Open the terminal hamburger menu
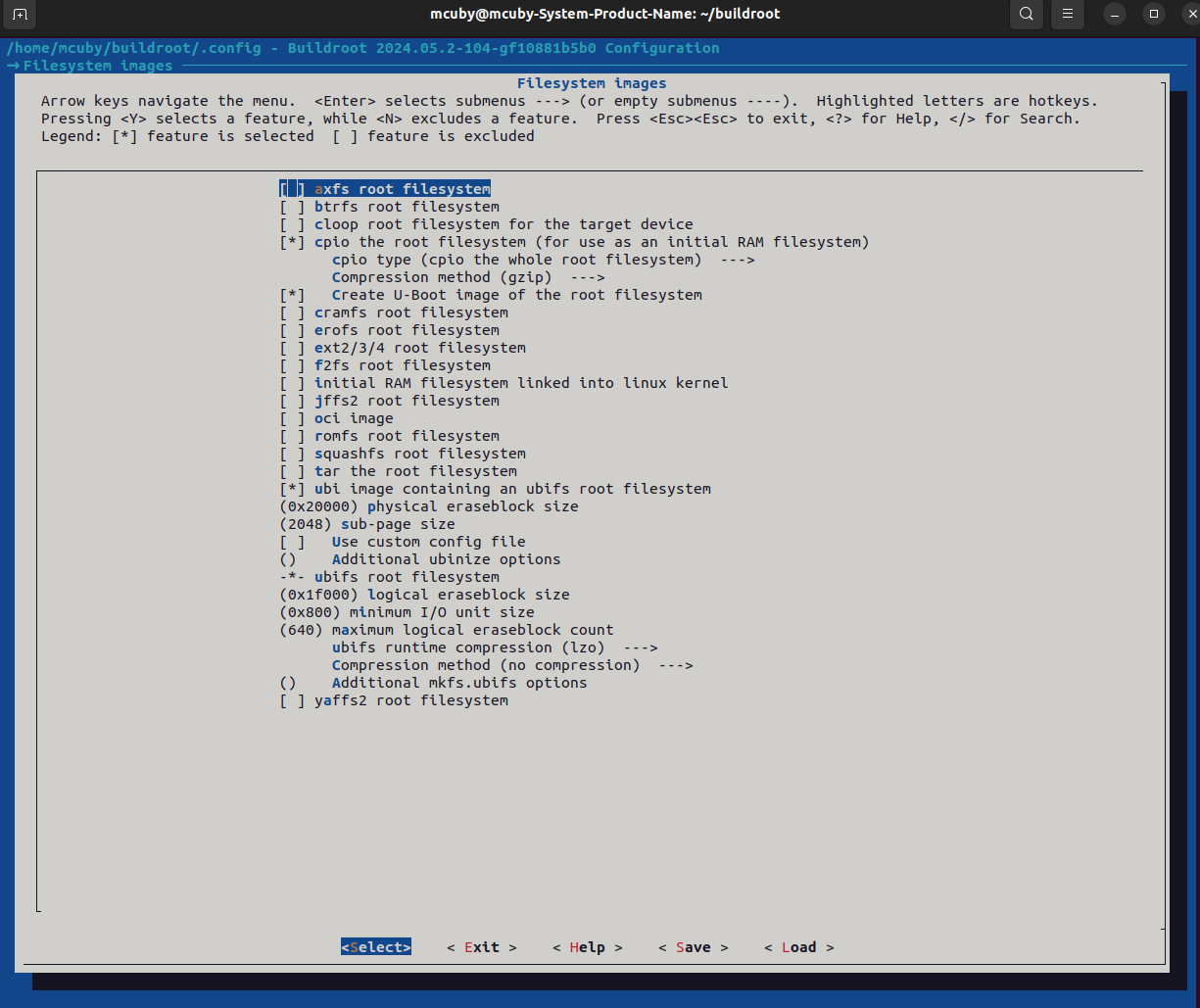The width and height of the screenshot is (1200, 1008). 1068,14
